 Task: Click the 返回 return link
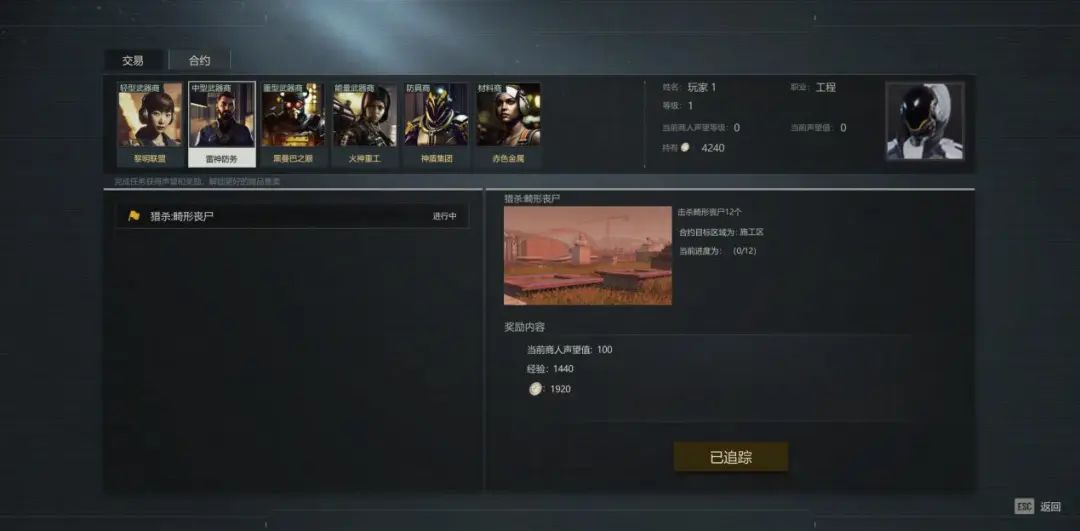[1050, 507]
